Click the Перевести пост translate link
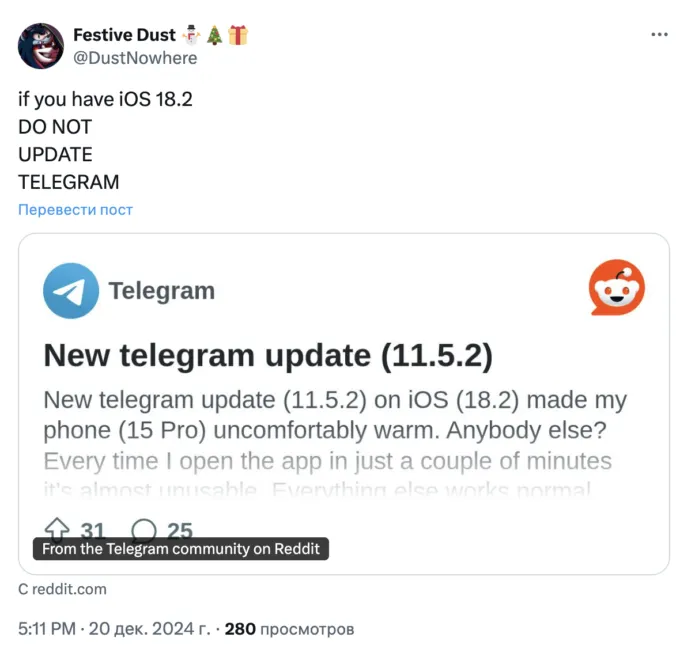 pyautogui.click(x=75, y=210)
